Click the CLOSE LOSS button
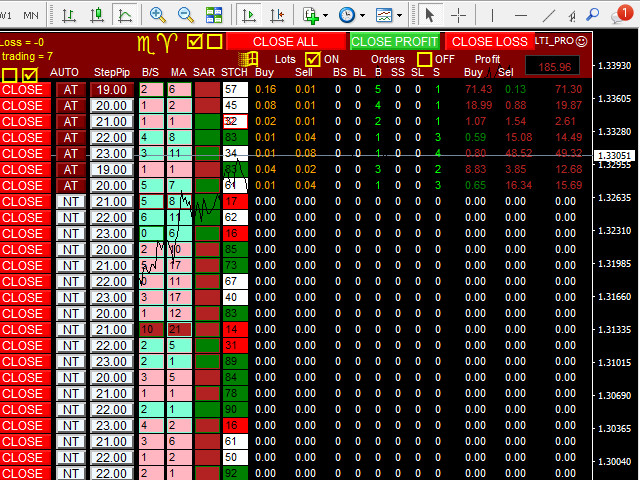 coord(489,42)
